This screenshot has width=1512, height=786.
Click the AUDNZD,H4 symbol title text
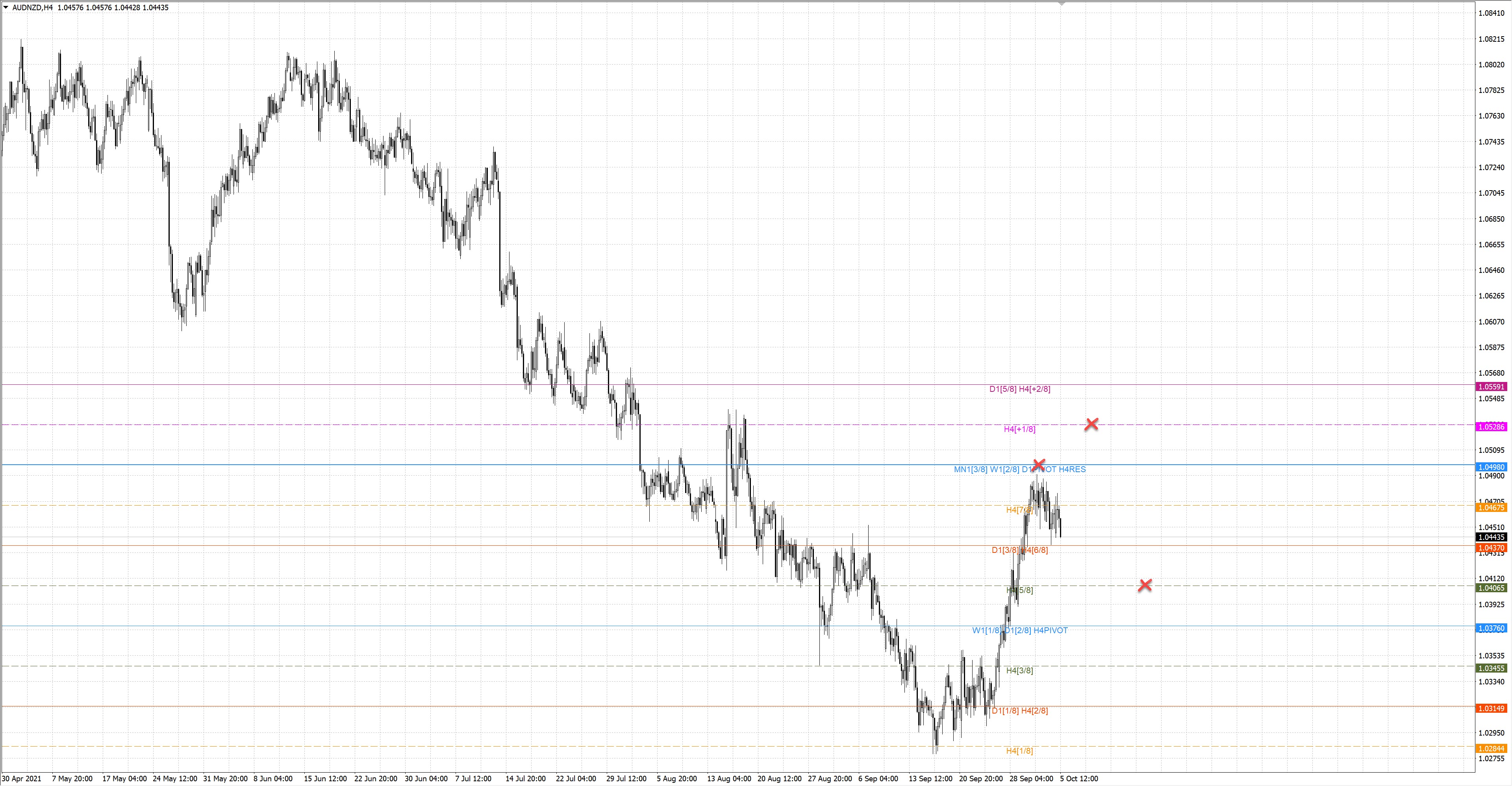point(32,7)
